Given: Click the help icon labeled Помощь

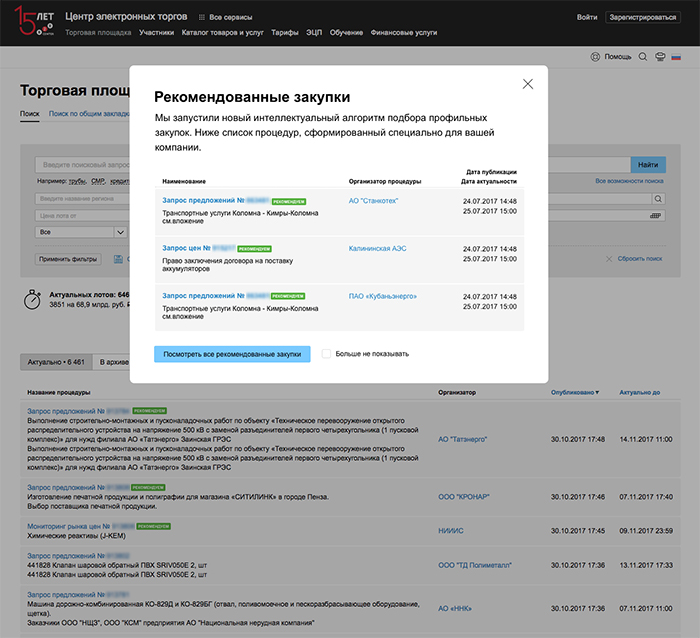Looking at the screenshot, I should [x=598, y=57].
